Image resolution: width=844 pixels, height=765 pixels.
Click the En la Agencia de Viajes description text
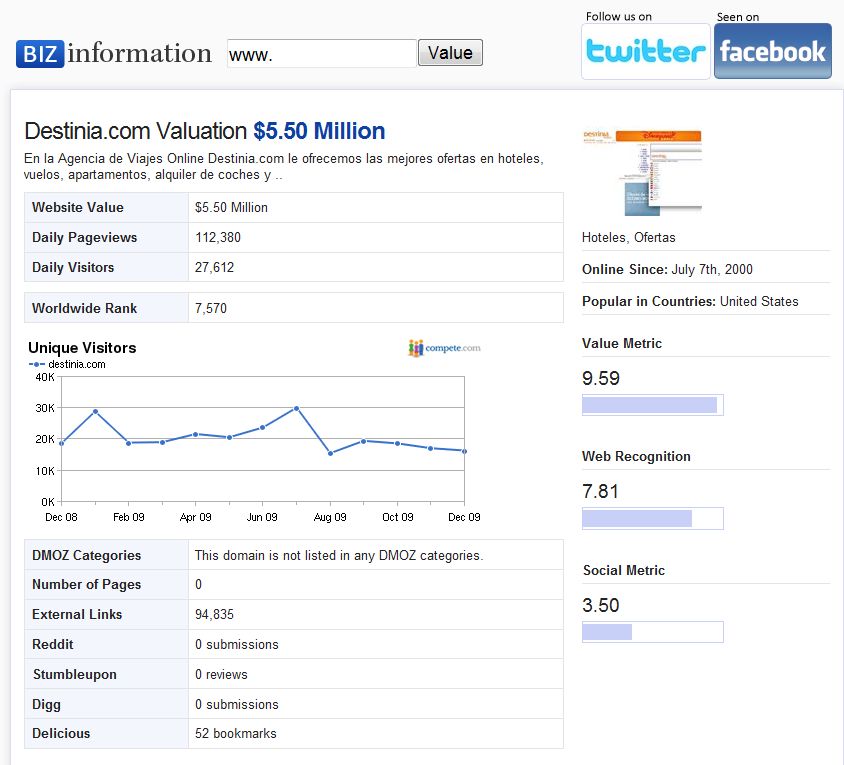point(284,166)
